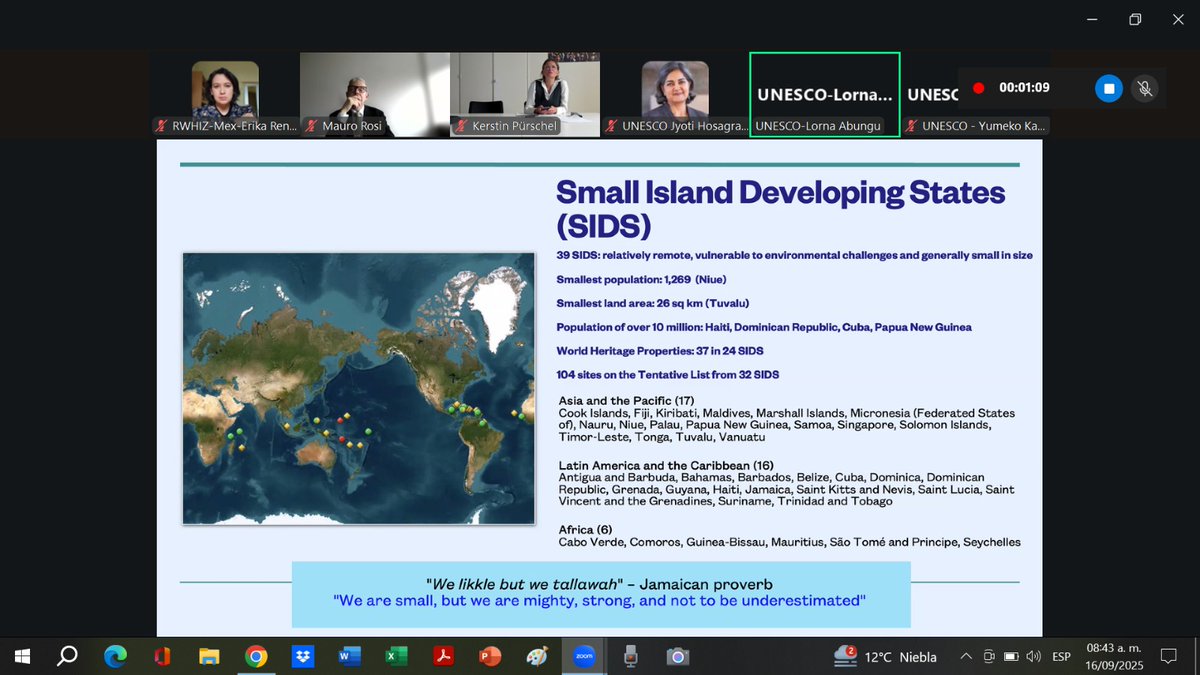The height and width of the screenshot is (675, 1200).
Task: Toggle the recorder microphone mute button
Action: [x=1145, y=88]
